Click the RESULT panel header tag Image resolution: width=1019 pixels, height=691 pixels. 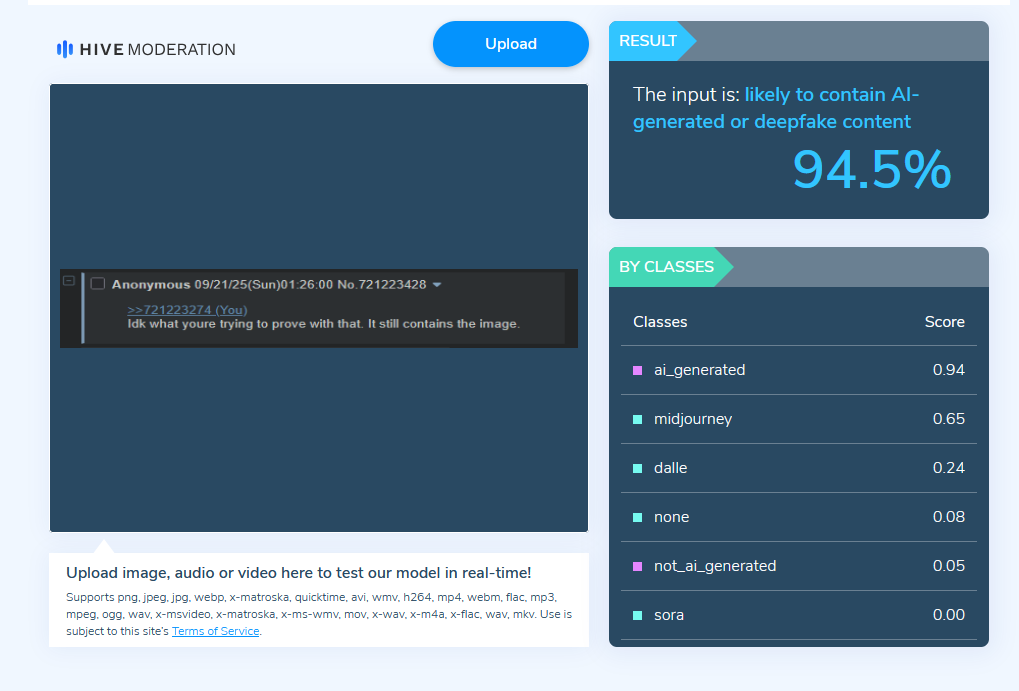pos(652,41)
